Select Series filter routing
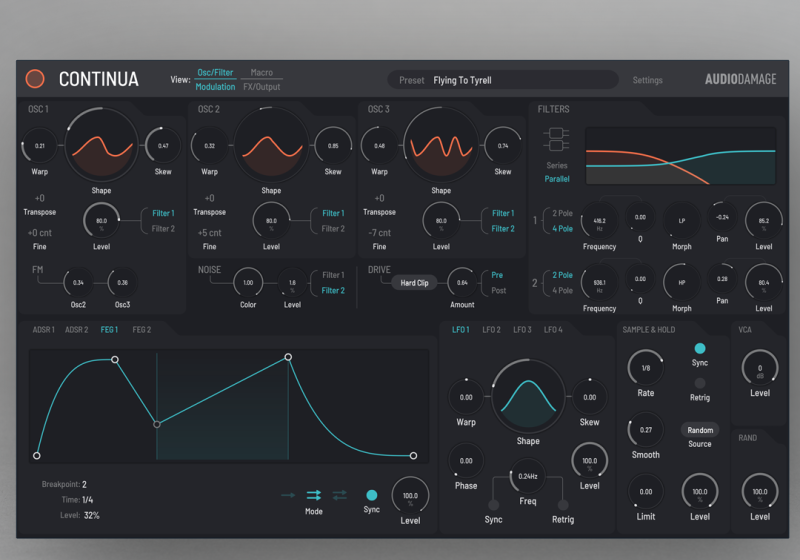The image size is (800, 560). click(557, 165)
